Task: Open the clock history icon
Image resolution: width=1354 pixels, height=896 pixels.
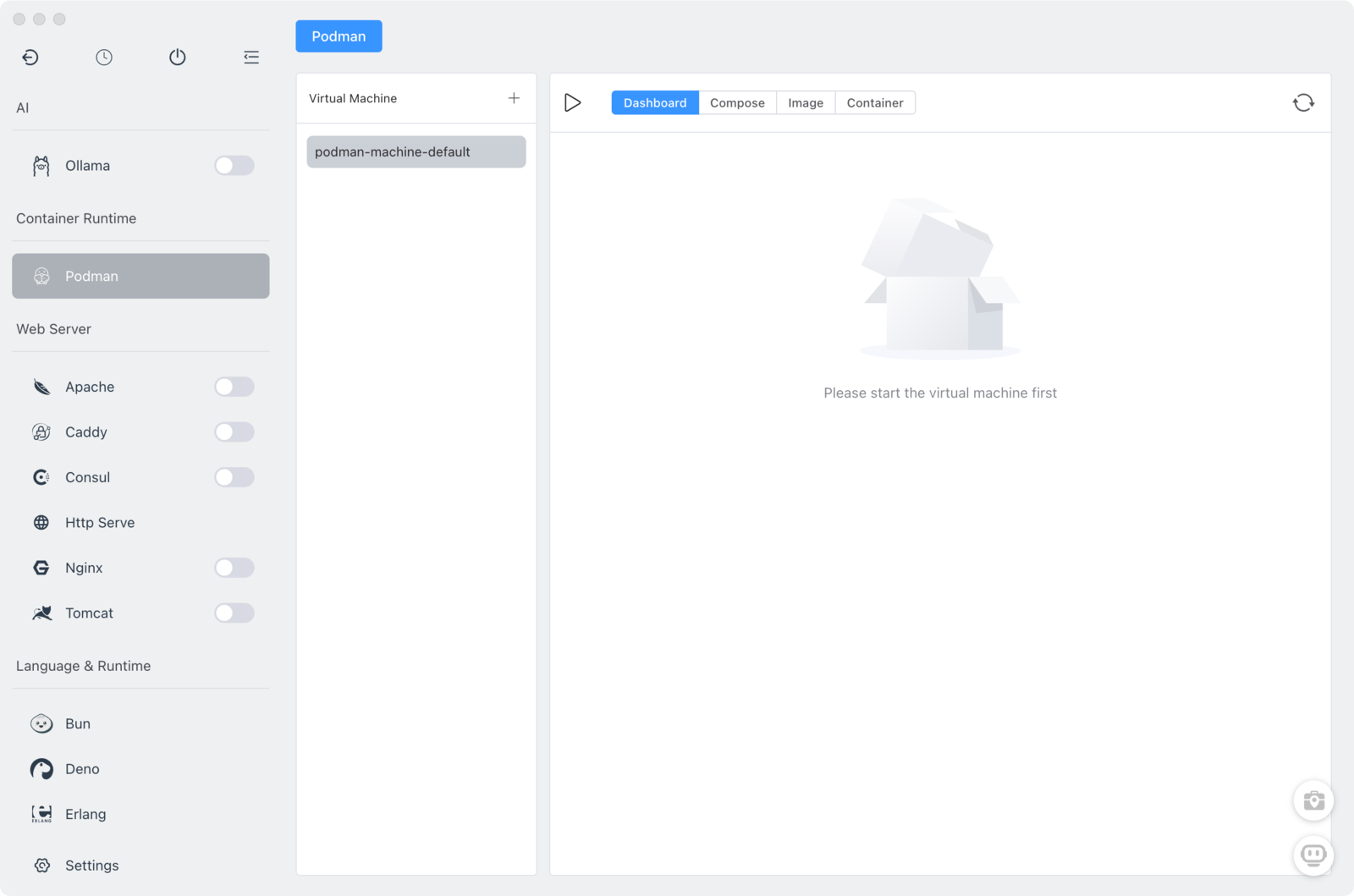Action: (x=104, y=58)
